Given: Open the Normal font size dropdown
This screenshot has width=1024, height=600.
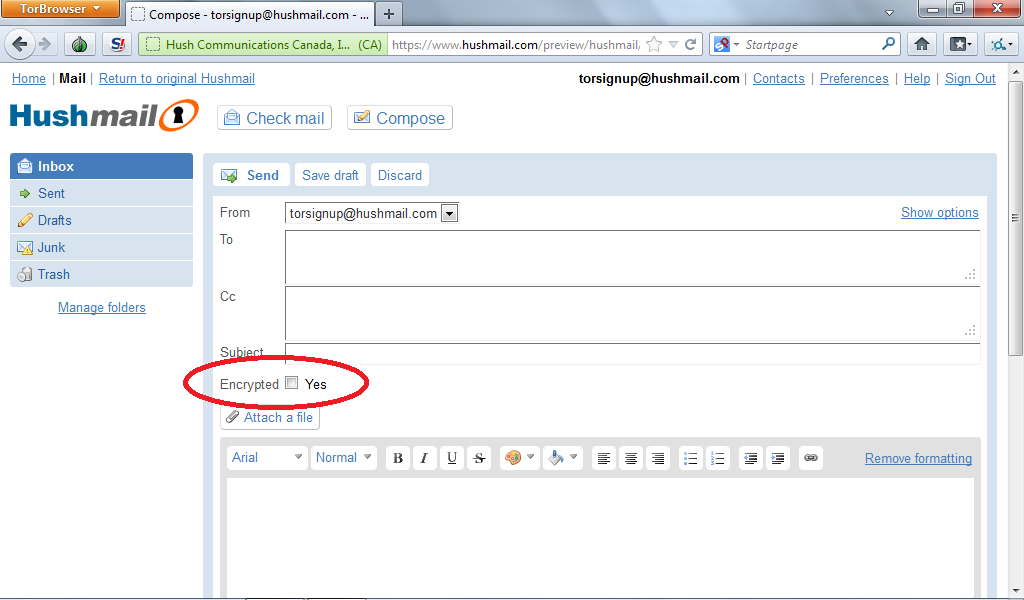Looking at the screenshot, I should 345,458.
